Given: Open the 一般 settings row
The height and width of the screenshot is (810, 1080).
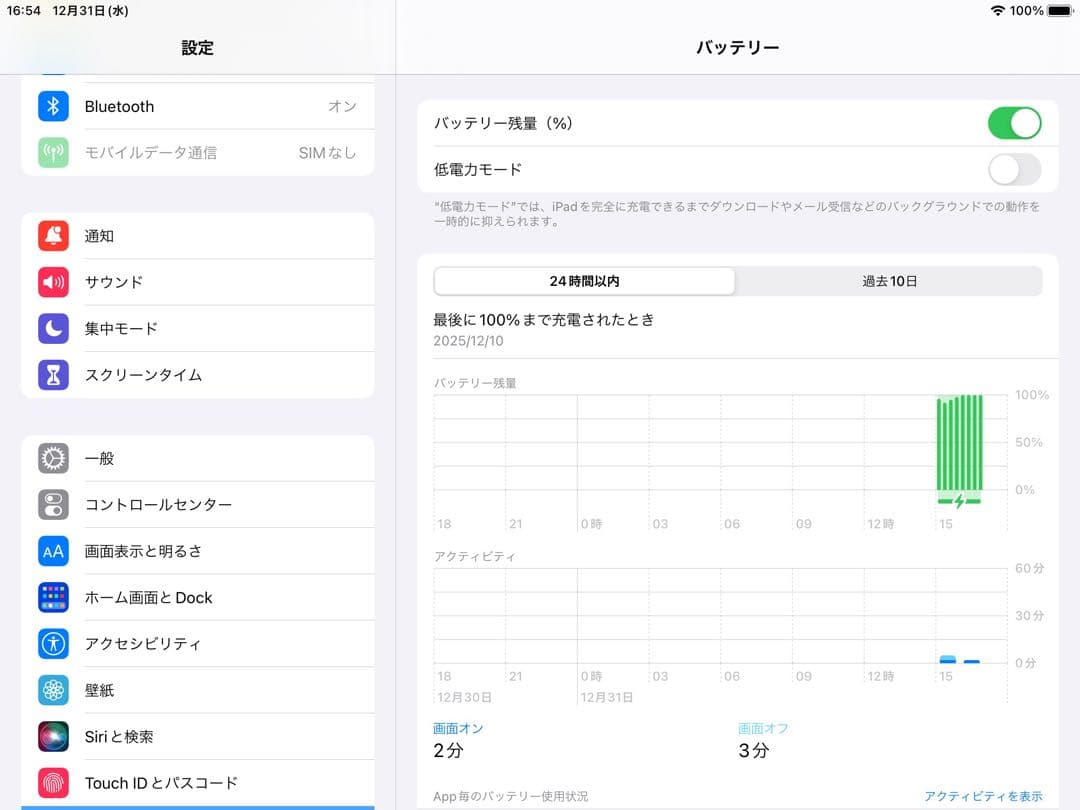Looking at the screenshot, I should [198, 458].
